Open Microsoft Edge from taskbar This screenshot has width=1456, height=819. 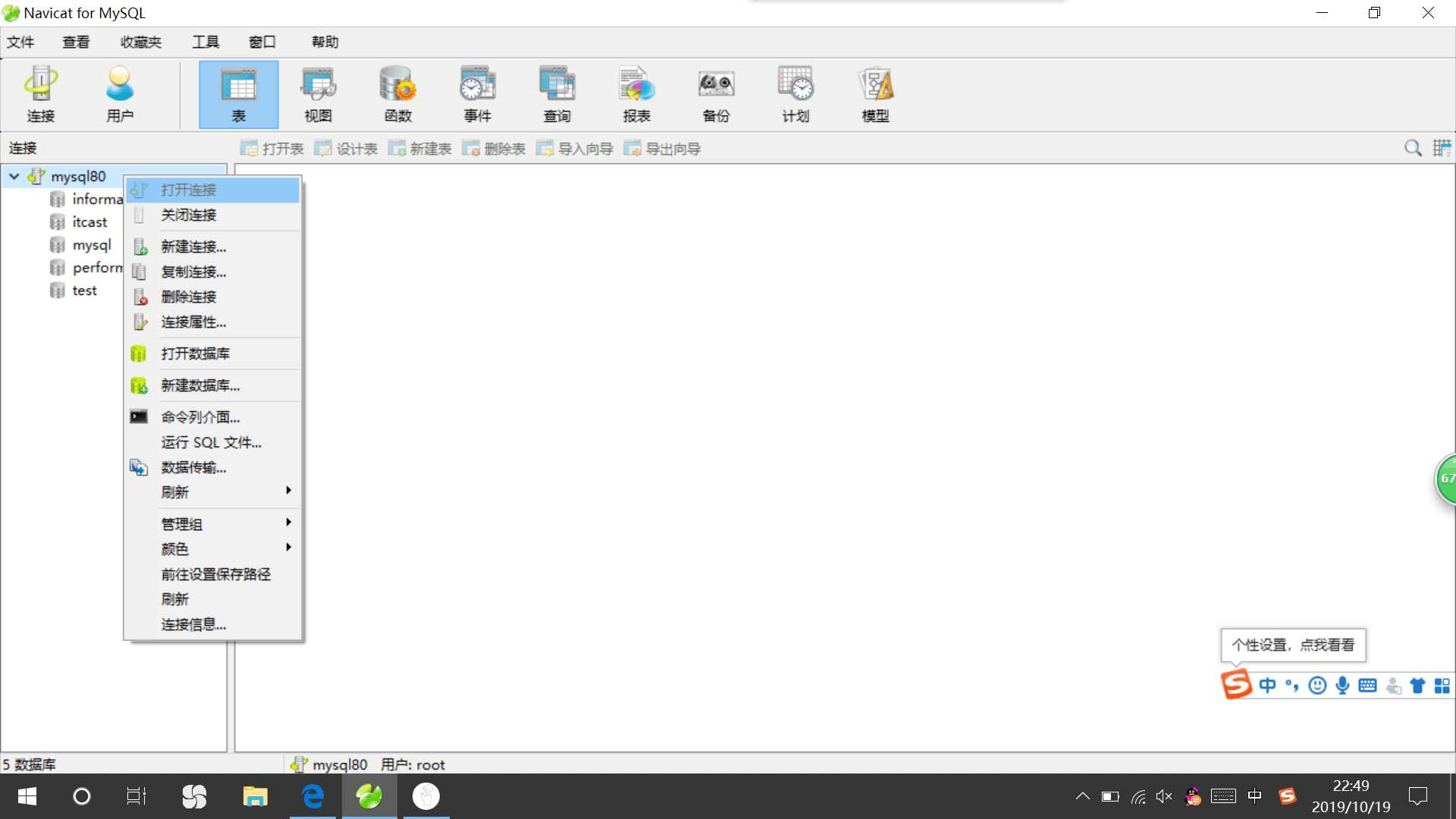coord(312,796)
